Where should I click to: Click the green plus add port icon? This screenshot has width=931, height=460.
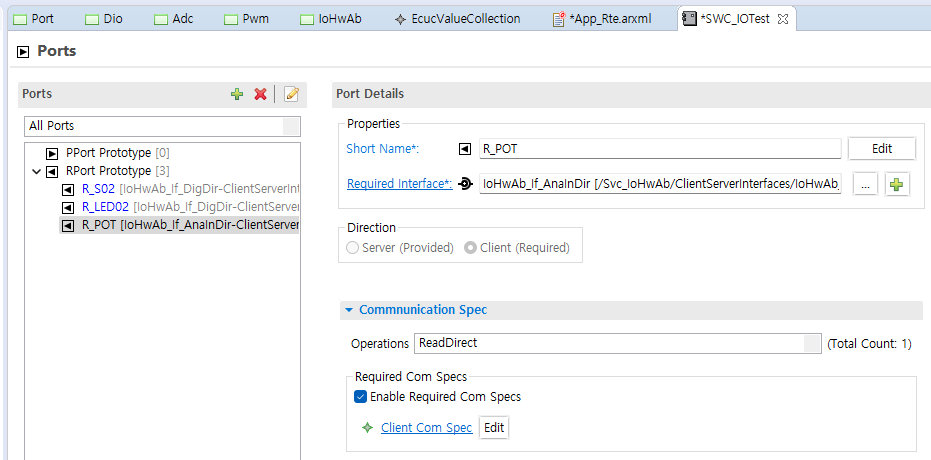point(237,94)
